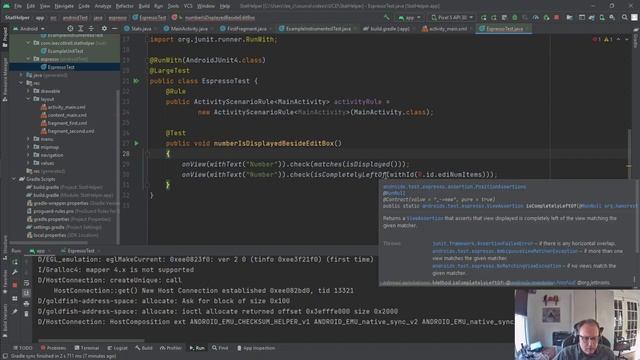
Task: Open the project view Android dropdown
Action: pos(29,29)
